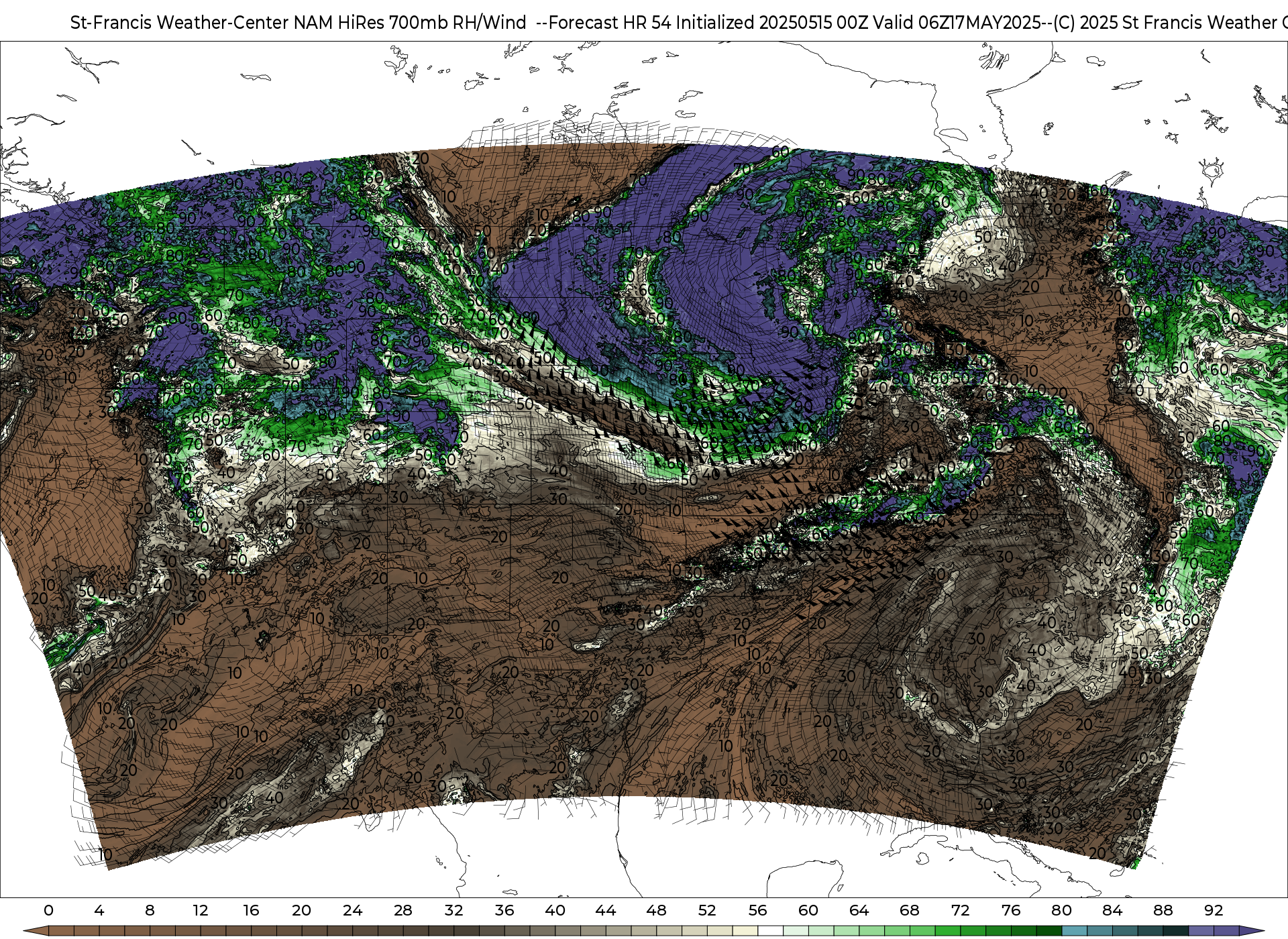Click the colorbar label "44"
The height and width of the screenshot is (939, 1288).
tap(606, 910)
